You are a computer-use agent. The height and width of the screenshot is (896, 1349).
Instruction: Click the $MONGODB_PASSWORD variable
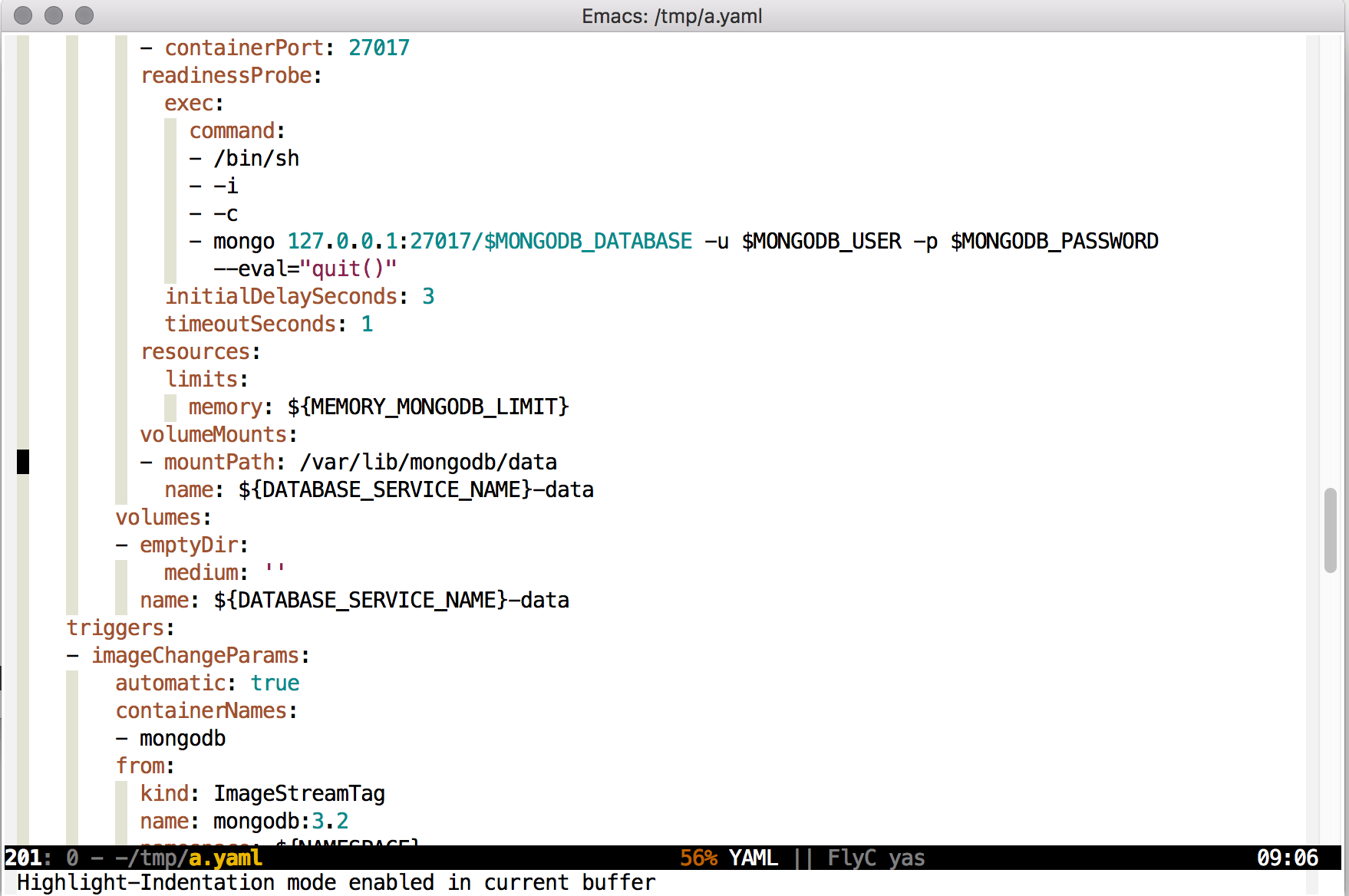coord(1054,241)
